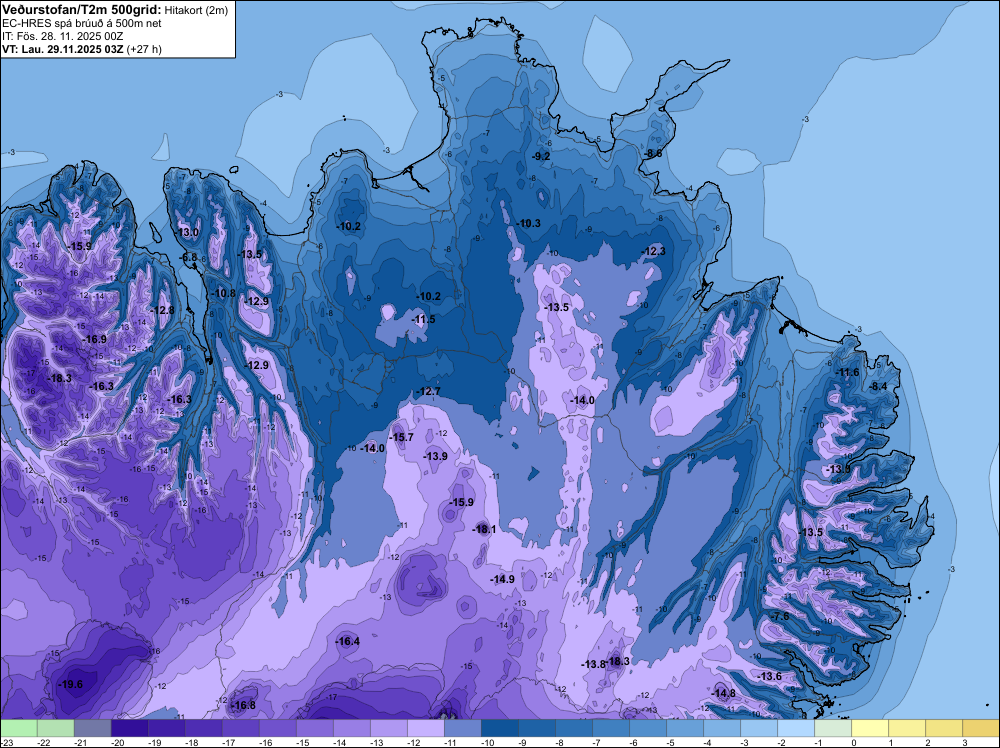This screenshot has height=748, width=1000.
Task: Click the -11 label in the legend bar
Action: pos(451,742)
